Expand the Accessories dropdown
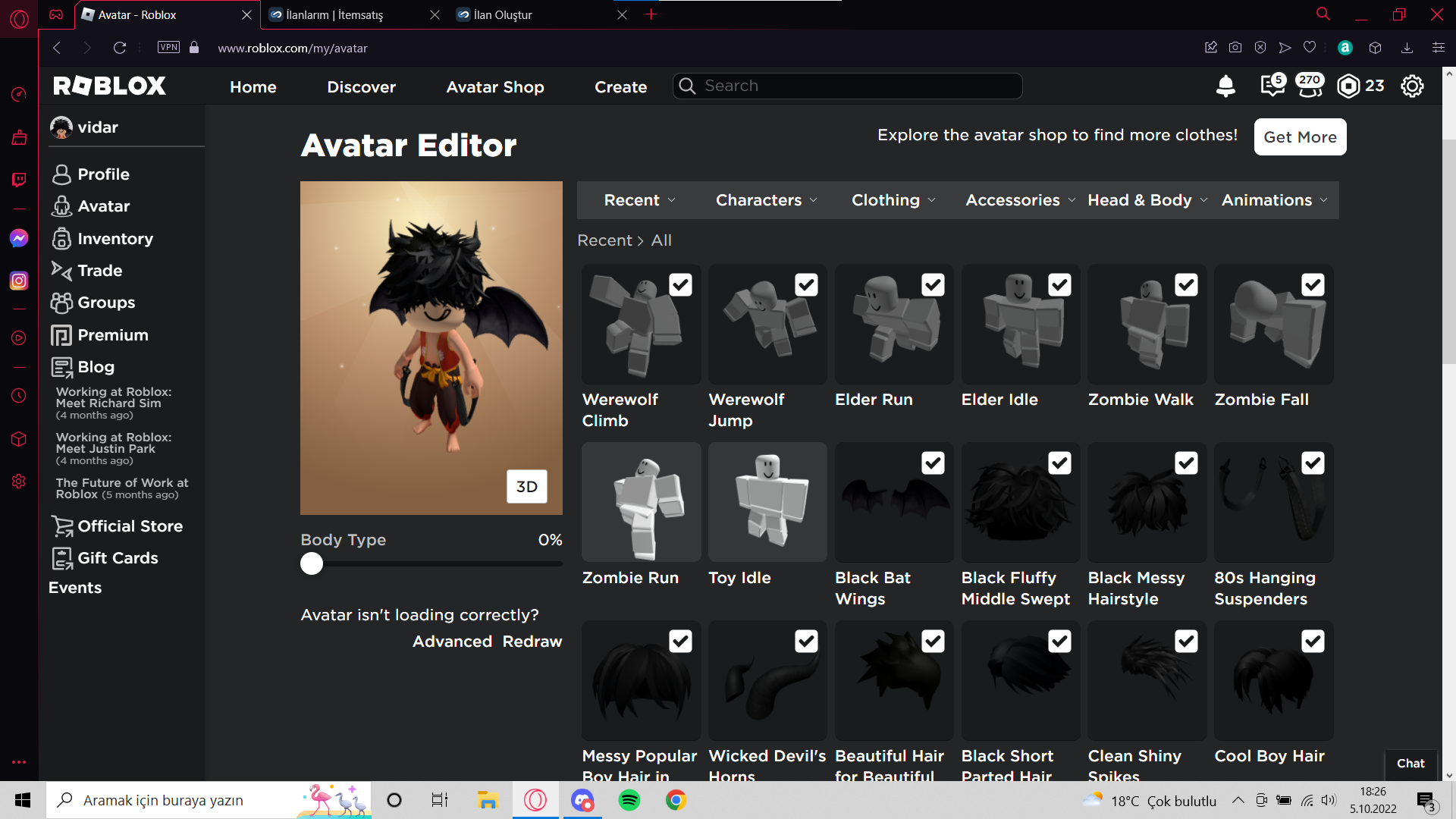This screenshot has width=1456, height=819. pos(1020,200)
